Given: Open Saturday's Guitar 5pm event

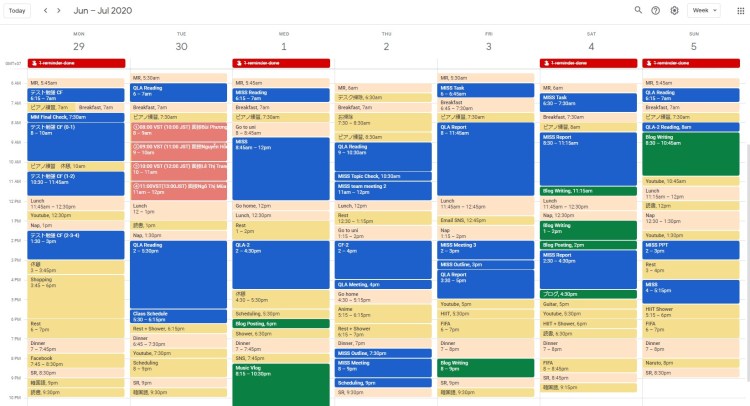Looking at the screenshot, I should pos(590,304).
